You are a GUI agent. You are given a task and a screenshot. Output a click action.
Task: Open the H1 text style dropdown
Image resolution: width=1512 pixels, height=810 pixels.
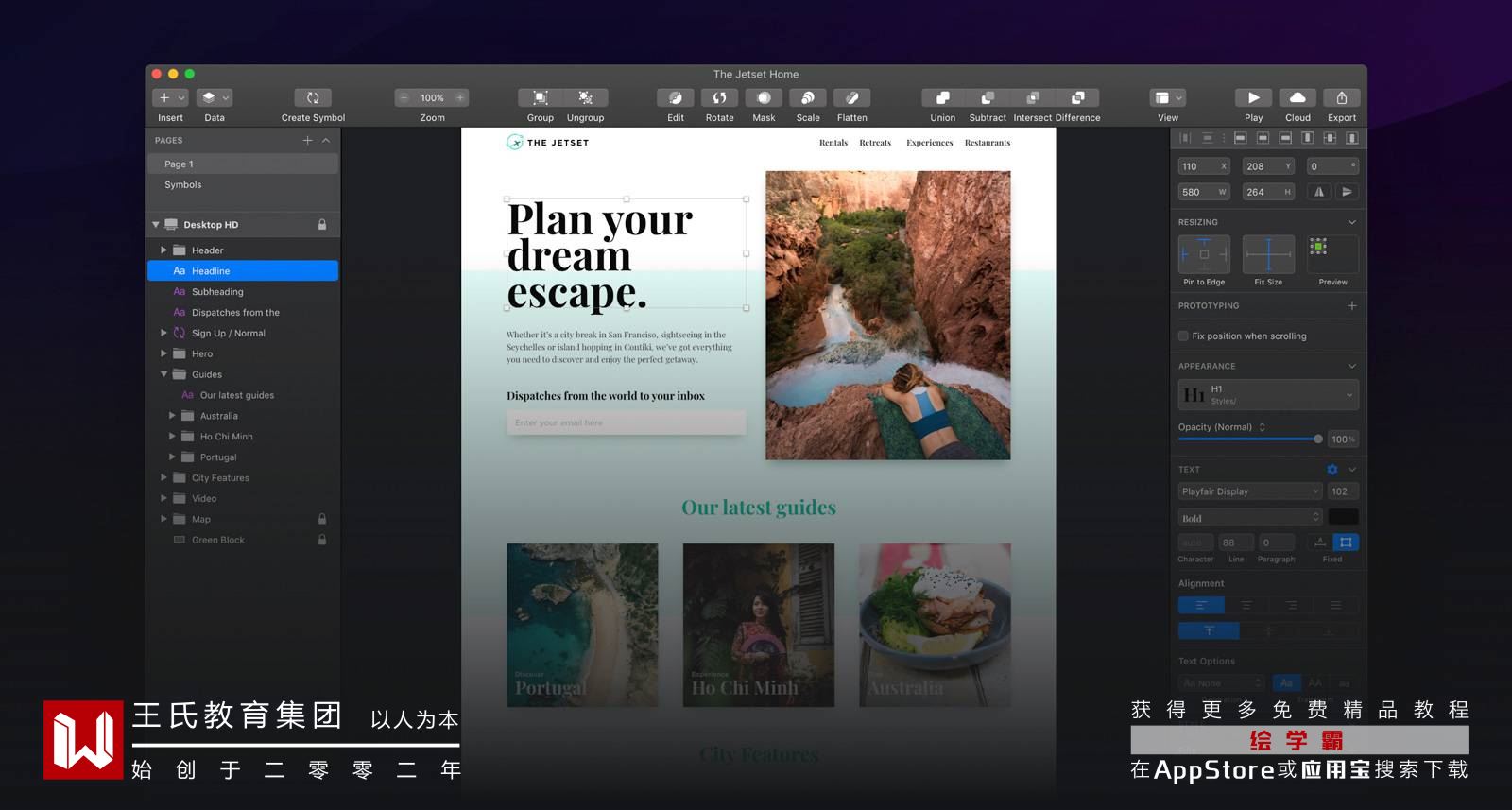point(1268,394)
